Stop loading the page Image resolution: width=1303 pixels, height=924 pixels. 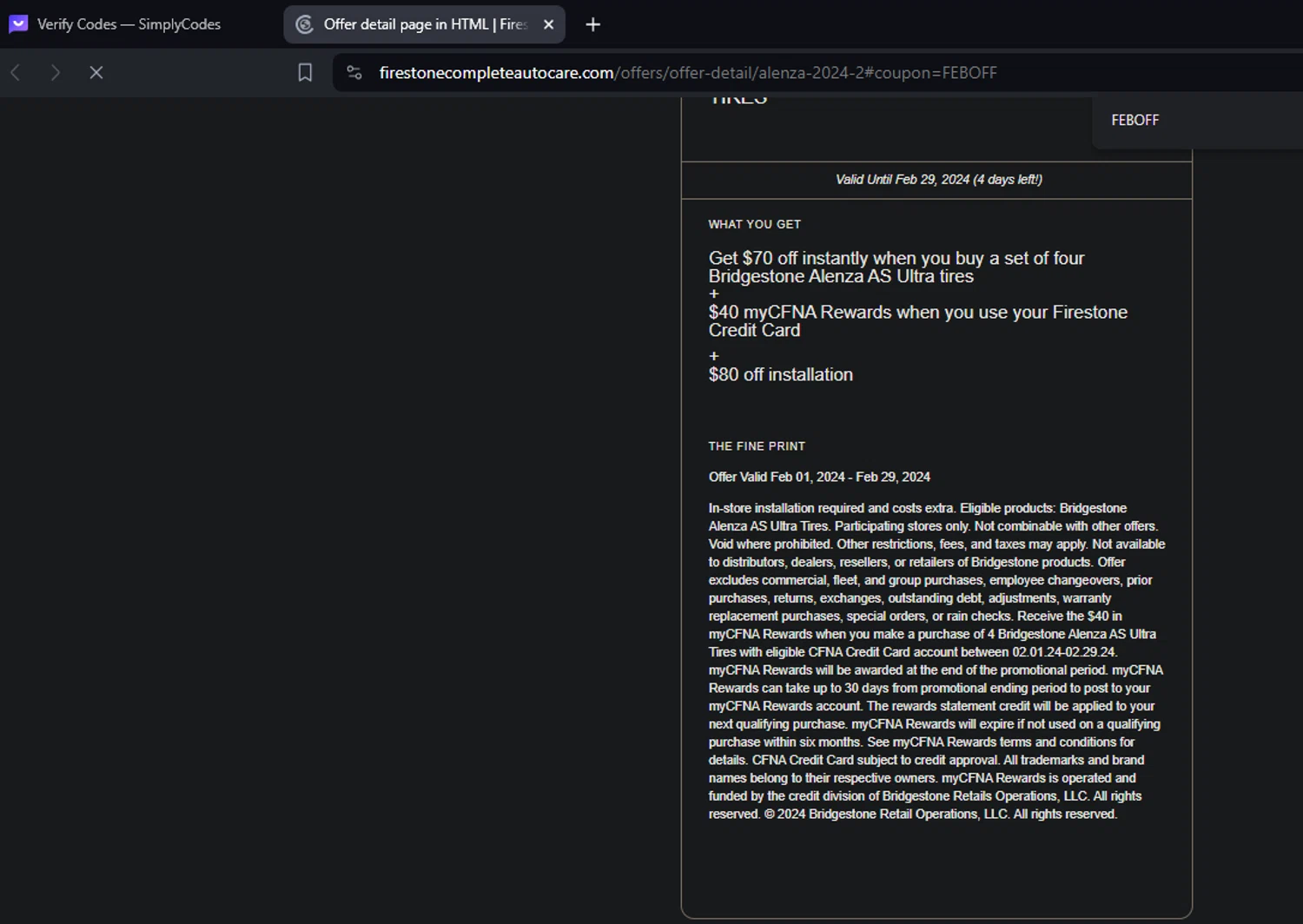(x=96, y=73)
